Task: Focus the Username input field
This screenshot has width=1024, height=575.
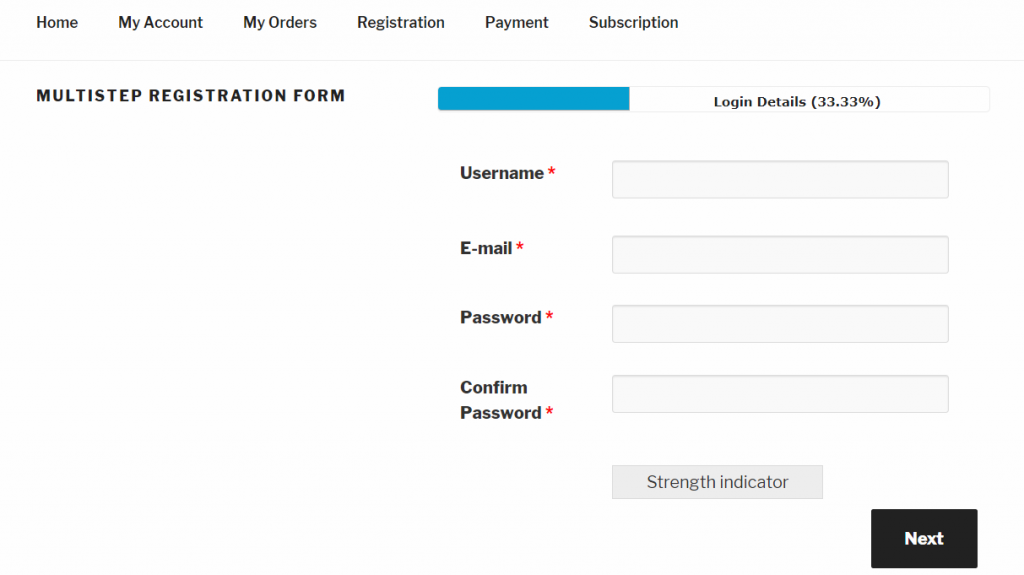Action: pyautogui.click(x=780, y=180)
